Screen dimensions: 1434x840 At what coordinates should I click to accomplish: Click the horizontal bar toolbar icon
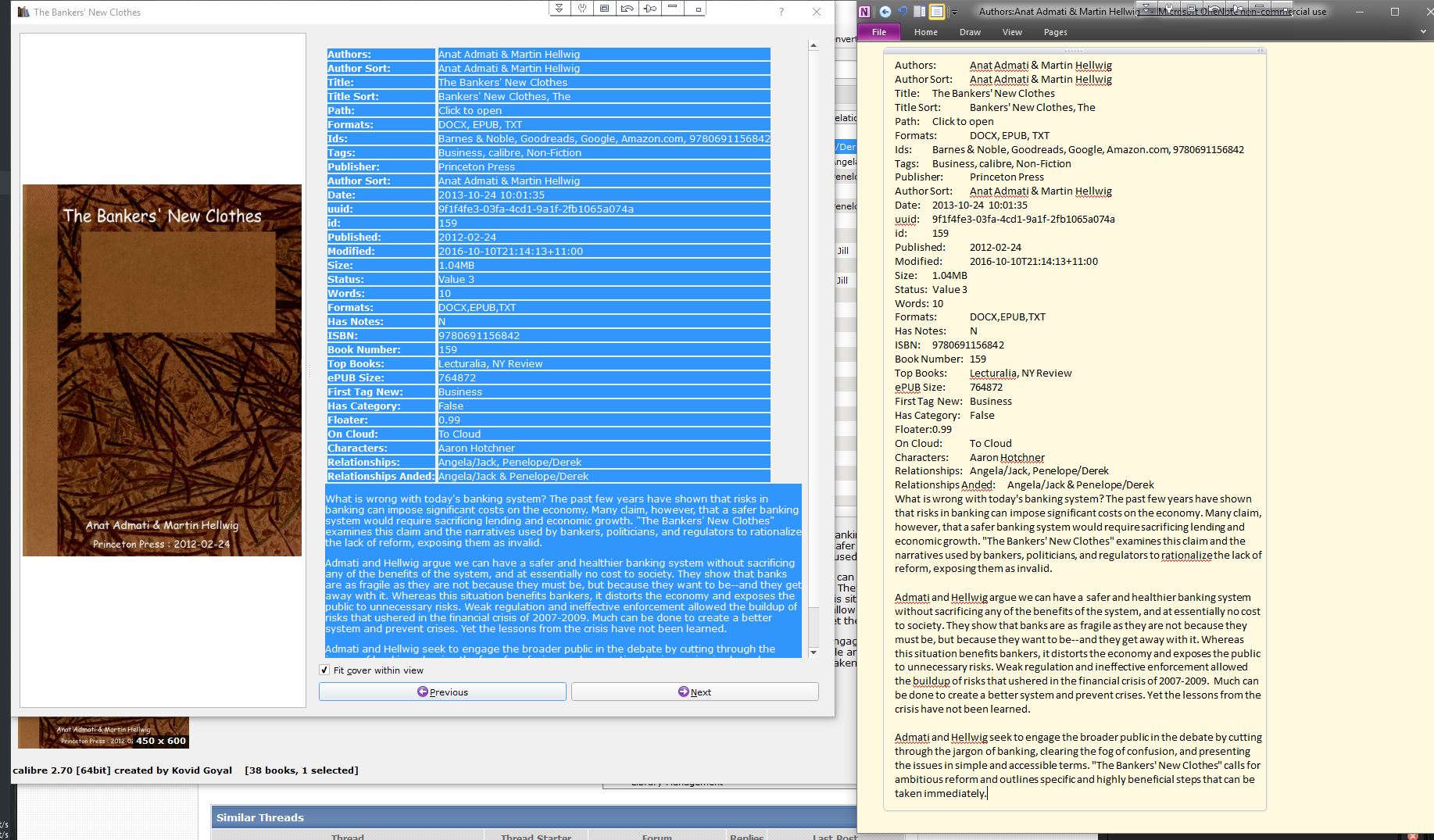[x=673, y=8]
